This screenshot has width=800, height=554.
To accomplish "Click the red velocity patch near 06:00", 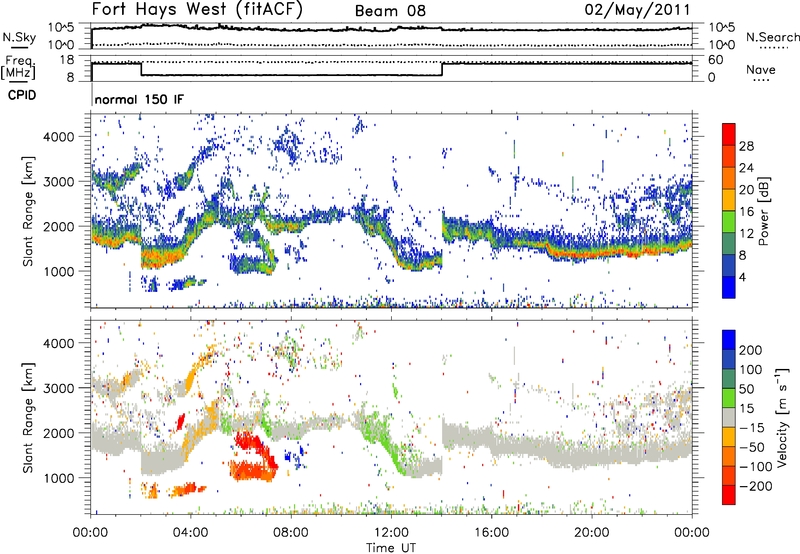I will coord(254,457).
